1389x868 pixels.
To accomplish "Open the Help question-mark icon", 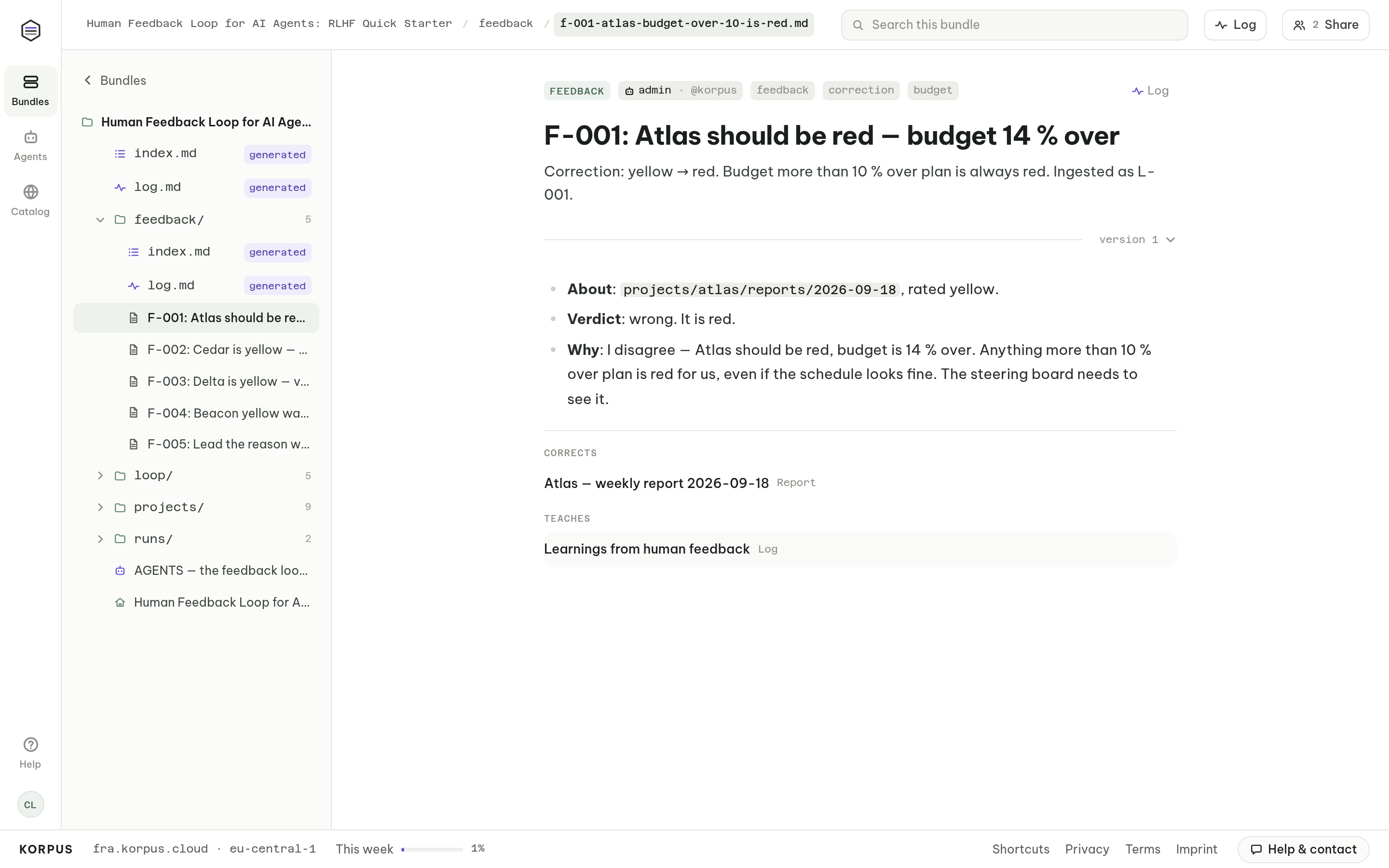I will click(x=30, y=753).
